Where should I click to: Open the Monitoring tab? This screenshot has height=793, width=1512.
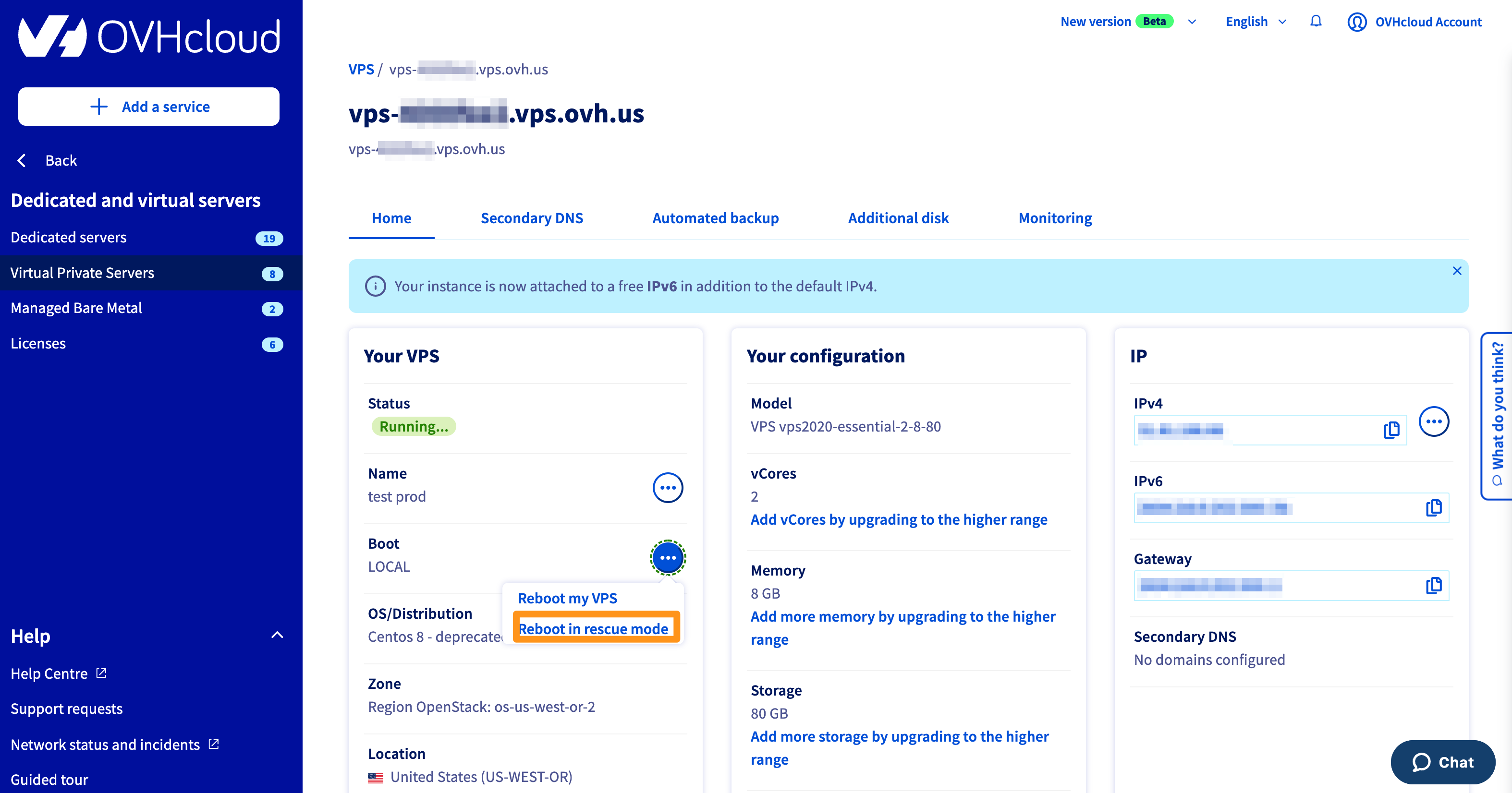point(1055,218)
